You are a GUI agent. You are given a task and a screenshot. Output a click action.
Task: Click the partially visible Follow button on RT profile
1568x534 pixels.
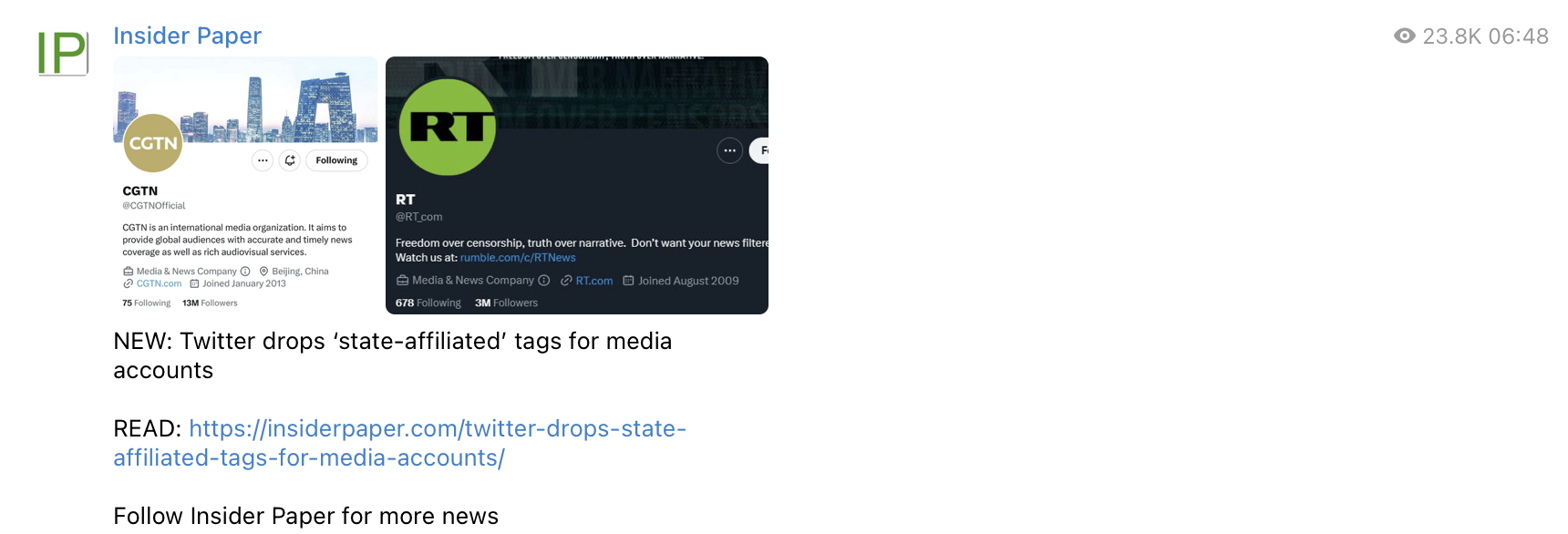(x=759, y=150)
